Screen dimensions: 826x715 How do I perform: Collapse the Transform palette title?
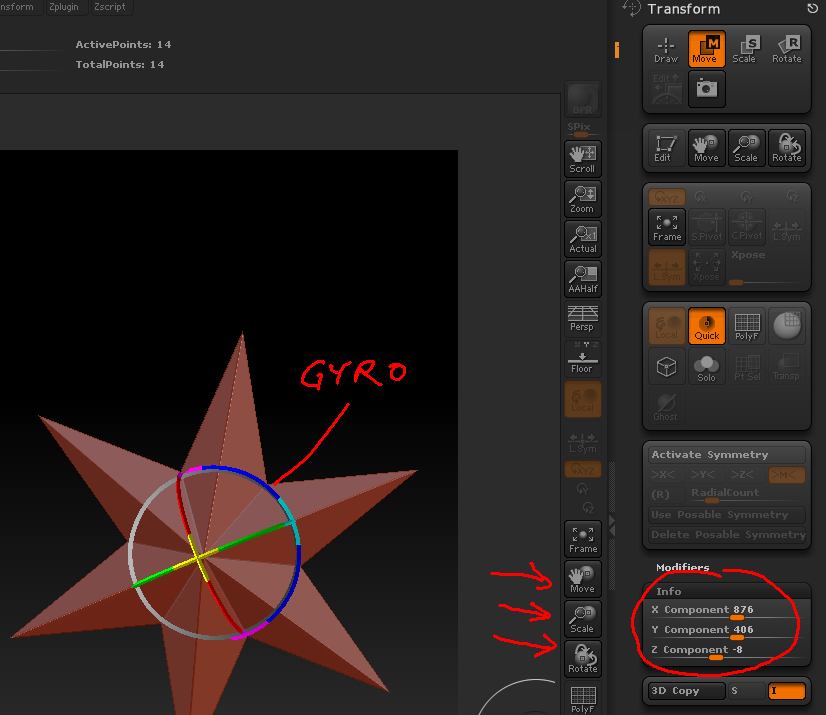[683, 9]
